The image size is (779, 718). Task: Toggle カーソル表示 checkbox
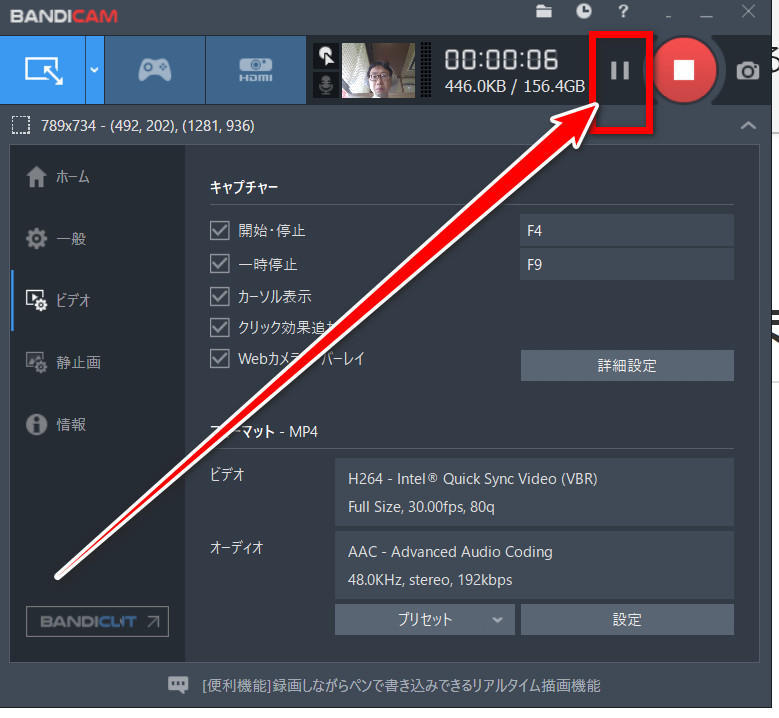[219, 297]
